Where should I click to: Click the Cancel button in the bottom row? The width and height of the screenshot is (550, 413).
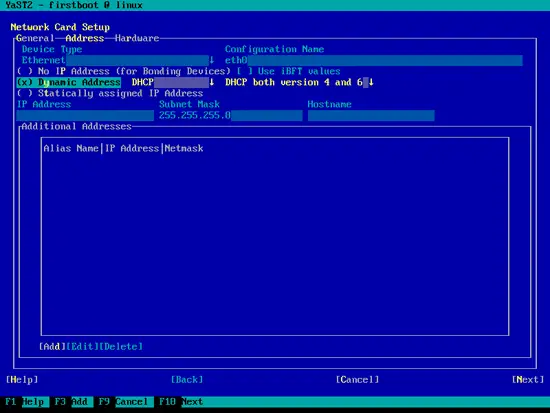(357, 380)
